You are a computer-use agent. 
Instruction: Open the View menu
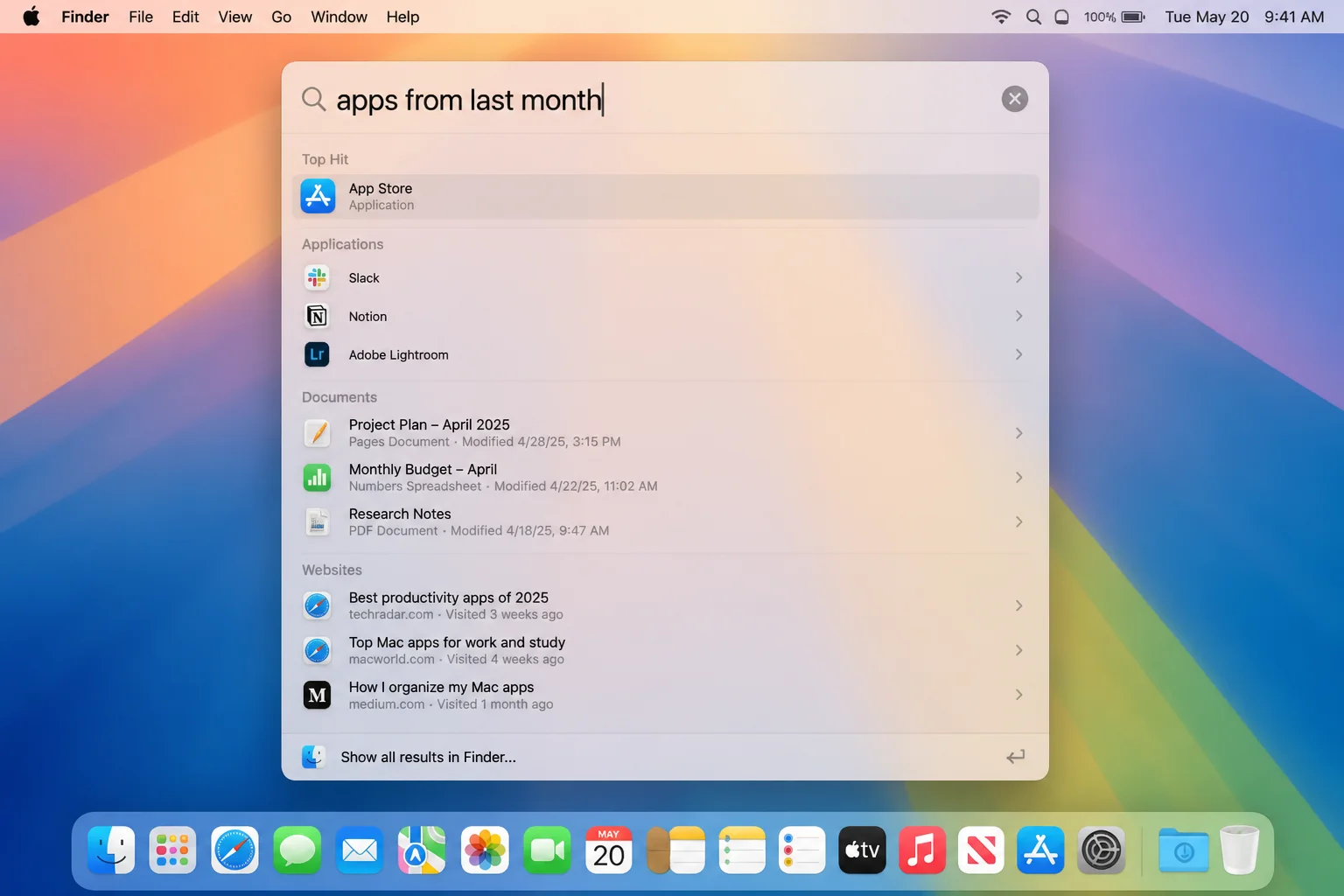235,17
